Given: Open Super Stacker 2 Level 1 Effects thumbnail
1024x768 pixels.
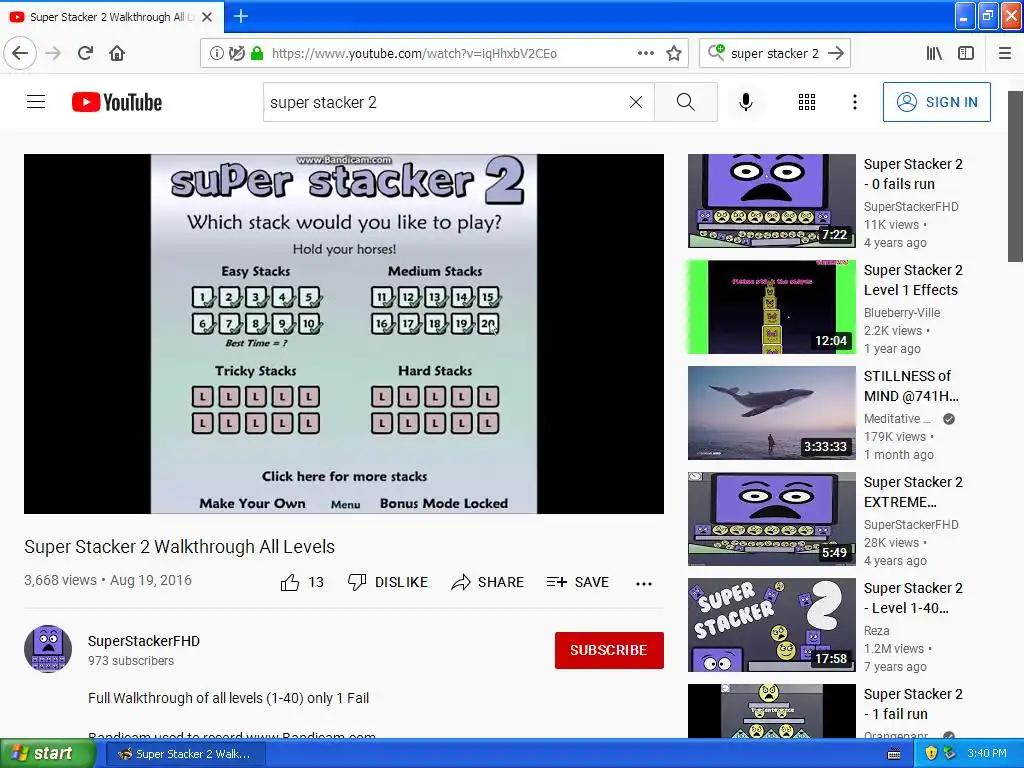Looking at the screenshot, I should pos(771,307).
